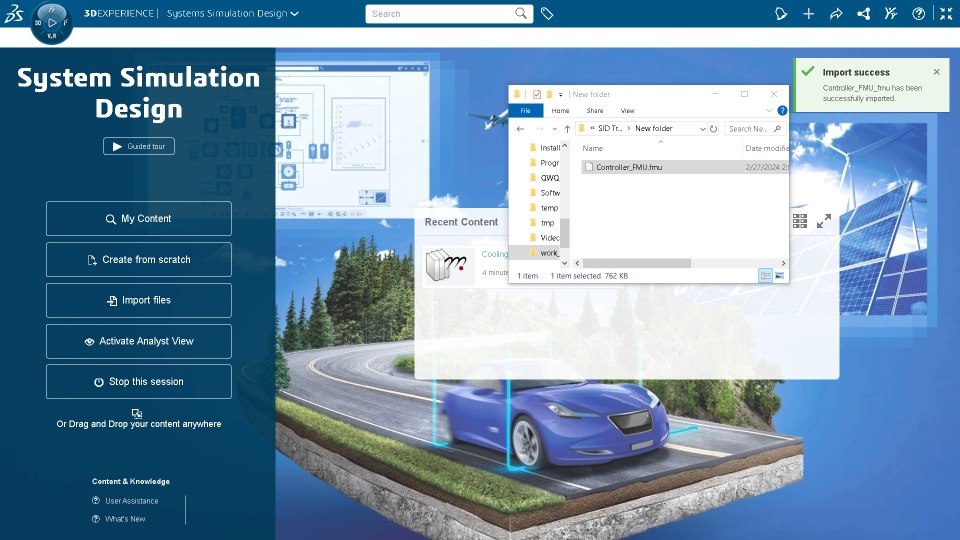Viewport: 960px width, 540px height.
Task: Open Explorer recent locations dropdown
Action: pyautogui.click(x=554, y=129)
